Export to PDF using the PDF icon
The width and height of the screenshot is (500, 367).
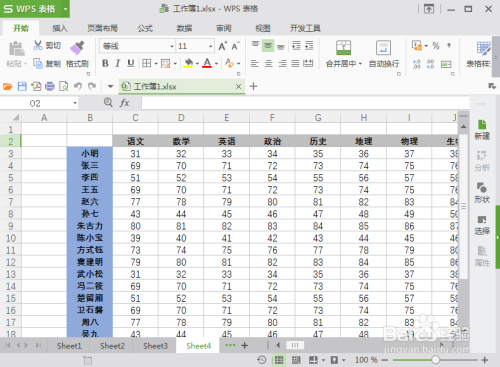point(36,87)
